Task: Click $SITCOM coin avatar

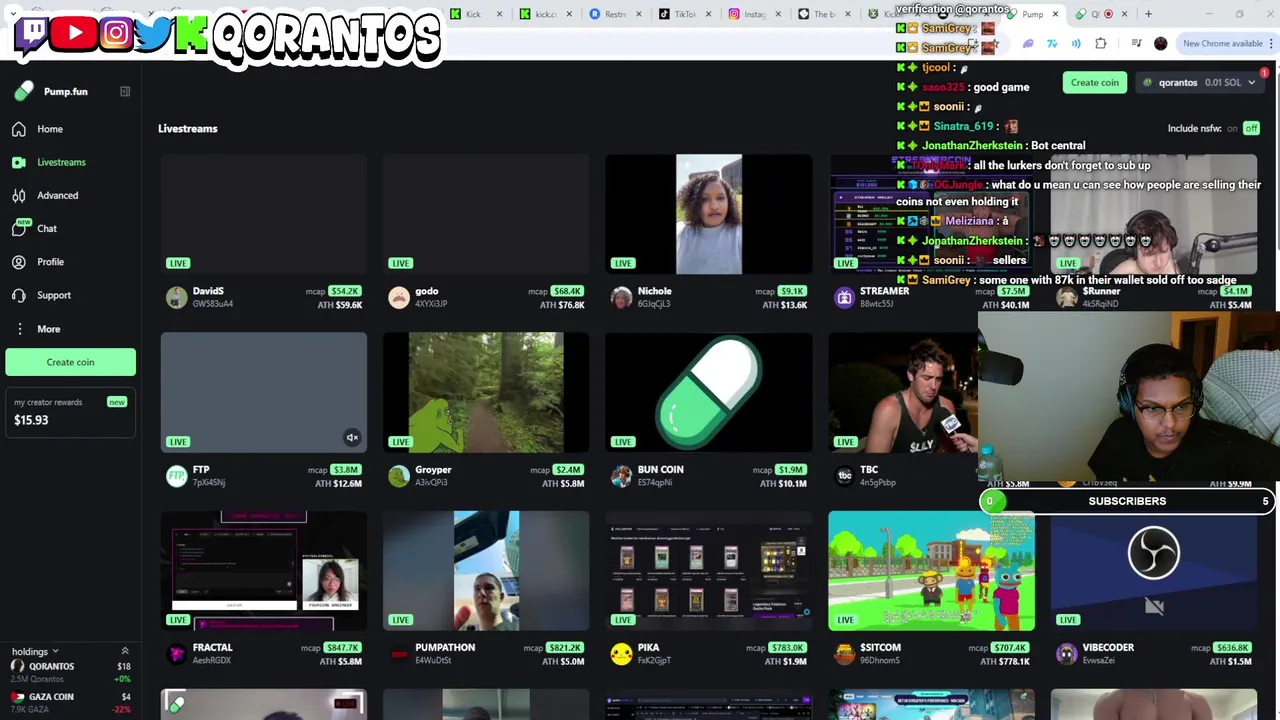Action: click(844, 653)
